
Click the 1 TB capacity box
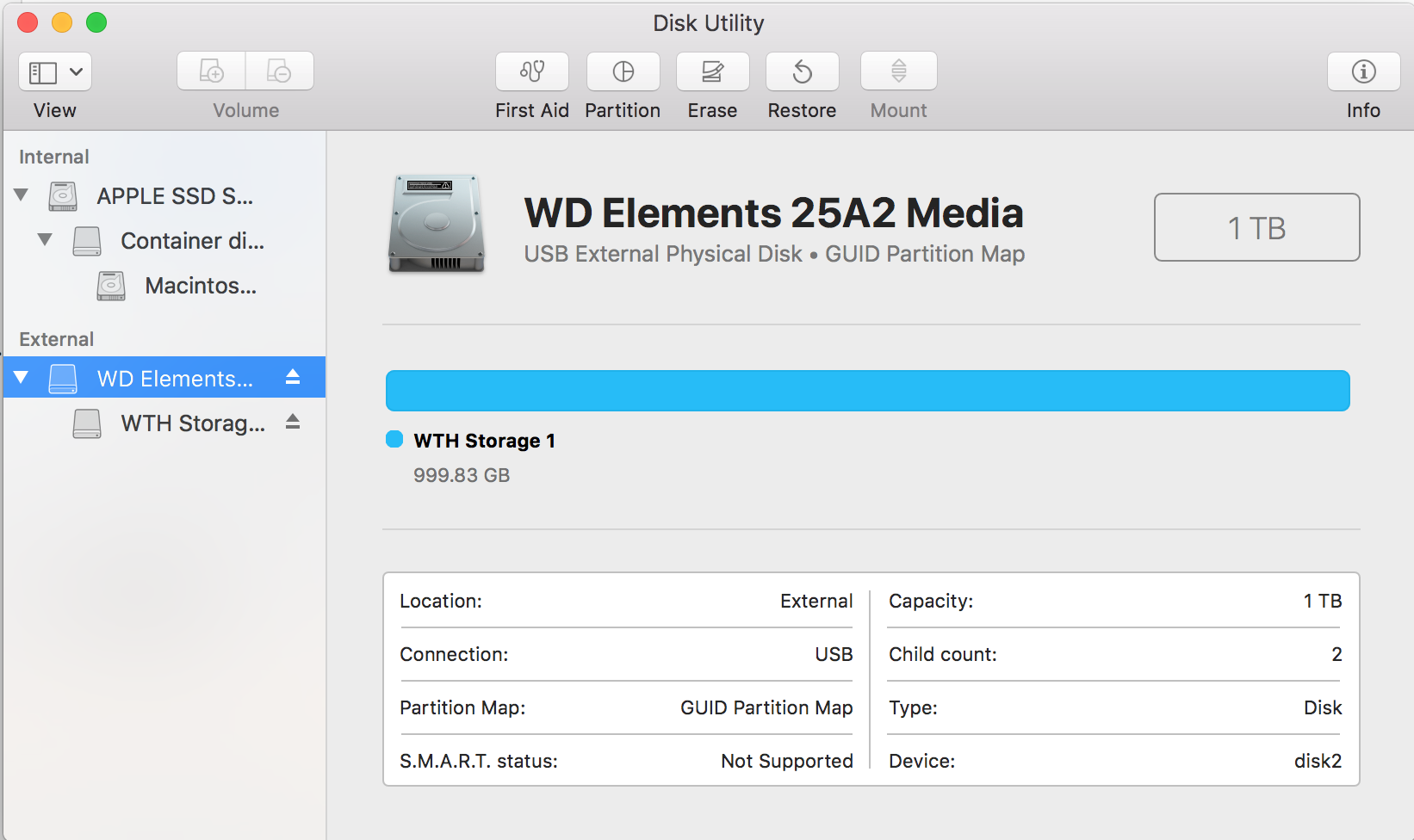click(x=1256, y=227)
